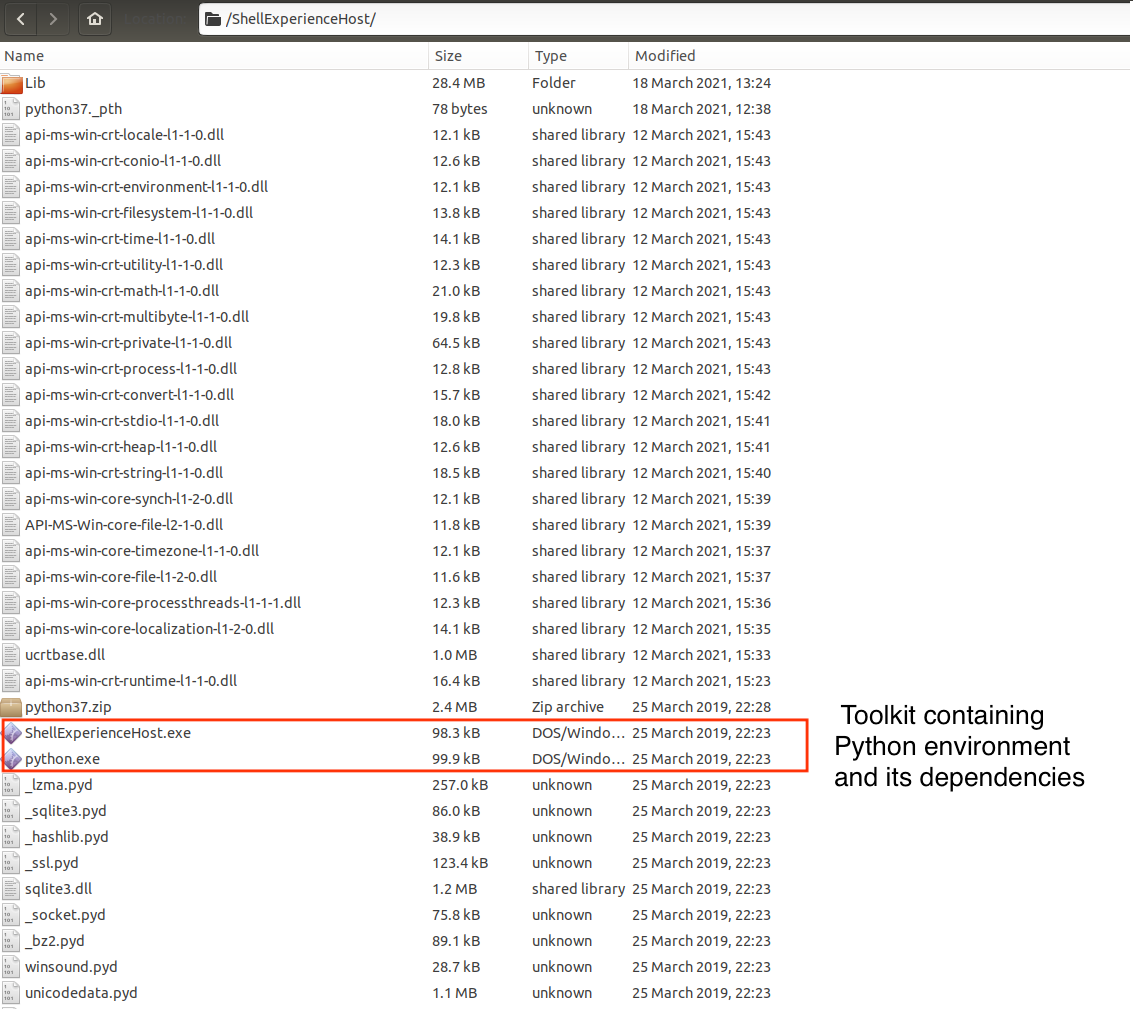Click the 25 March 2019, 22:28 modified date

click(701, 707)
